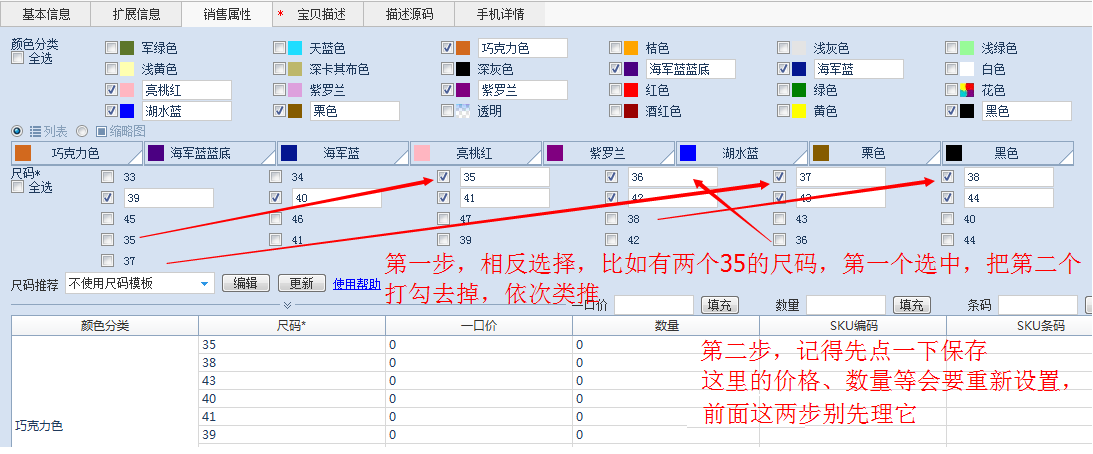Collapse the panel with the double-chevron expander

[x=287, y=305]
